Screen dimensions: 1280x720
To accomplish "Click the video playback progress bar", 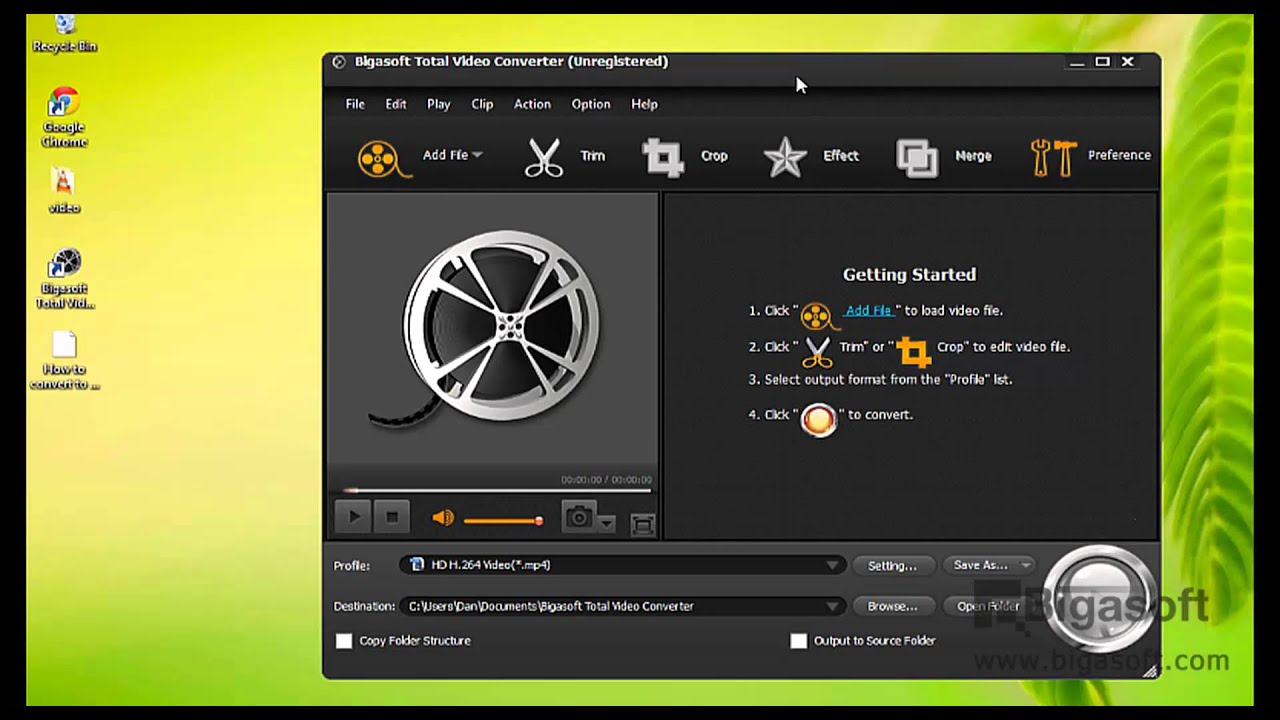I will (496, 490).
